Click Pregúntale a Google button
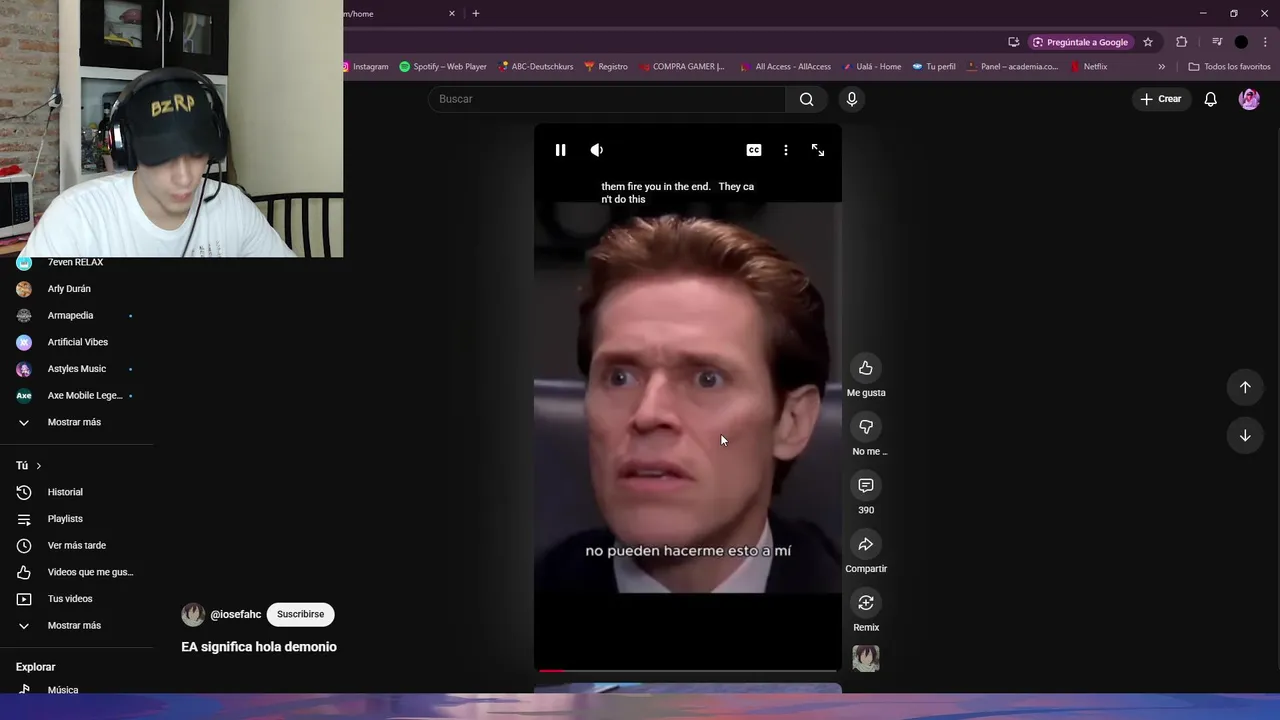The image size is (1280, 720). click(x=1080, y=42)
